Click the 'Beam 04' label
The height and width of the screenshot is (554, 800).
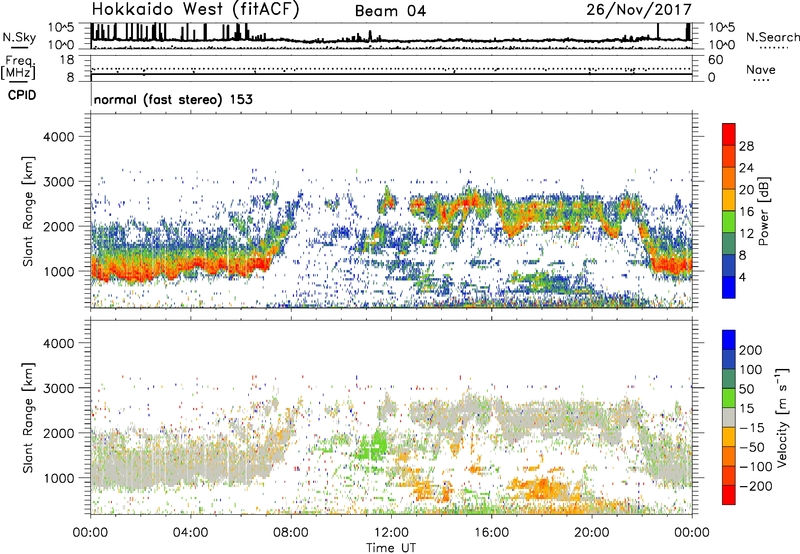[x=390, y=11]
